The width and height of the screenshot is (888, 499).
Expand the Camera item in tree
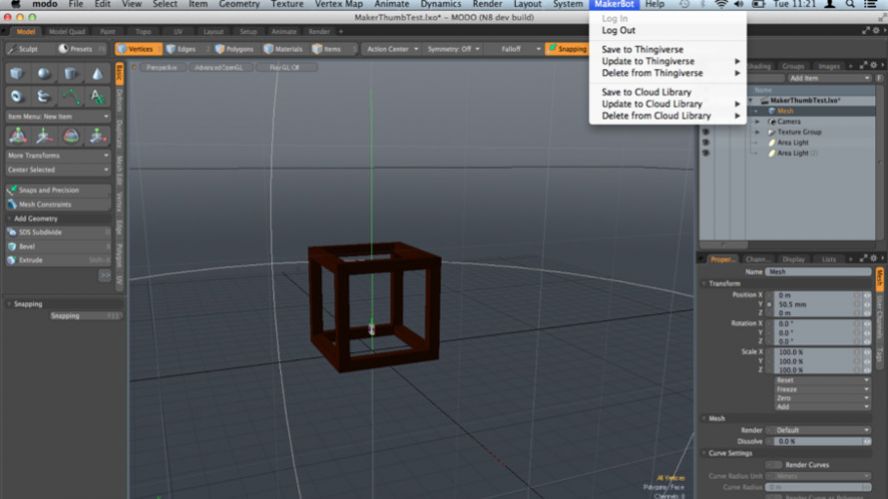[758, 122]
